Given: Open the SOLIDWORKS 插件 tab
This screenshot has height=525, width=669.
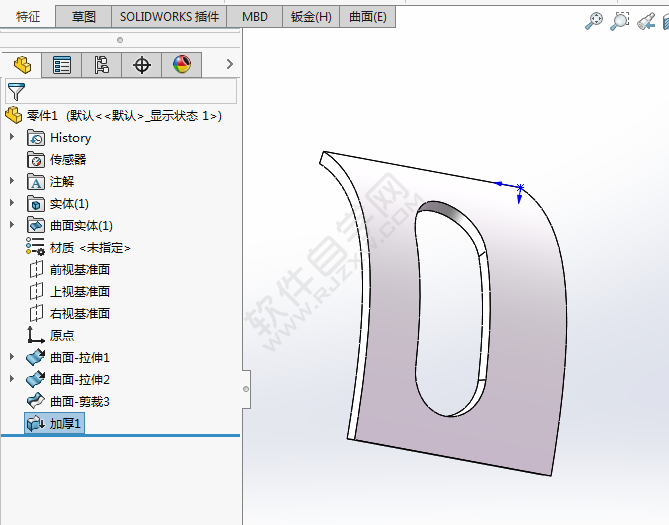Looking at the screenshot, I should pyautogui.click(x=169, y=17).
